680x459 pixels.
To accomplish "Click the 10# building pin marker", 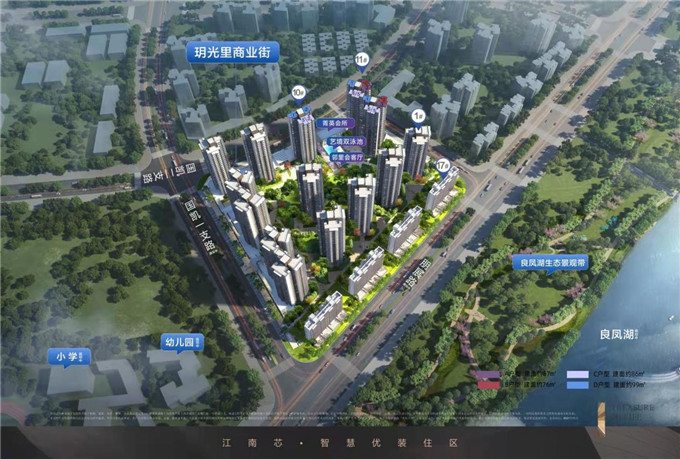I will point(298,94).
